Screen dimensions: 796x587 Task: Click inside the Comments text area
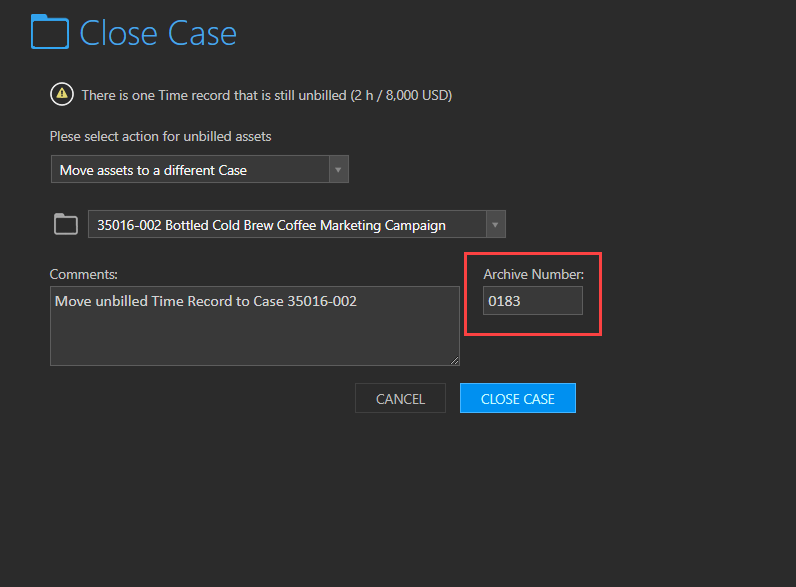[255, 326]
